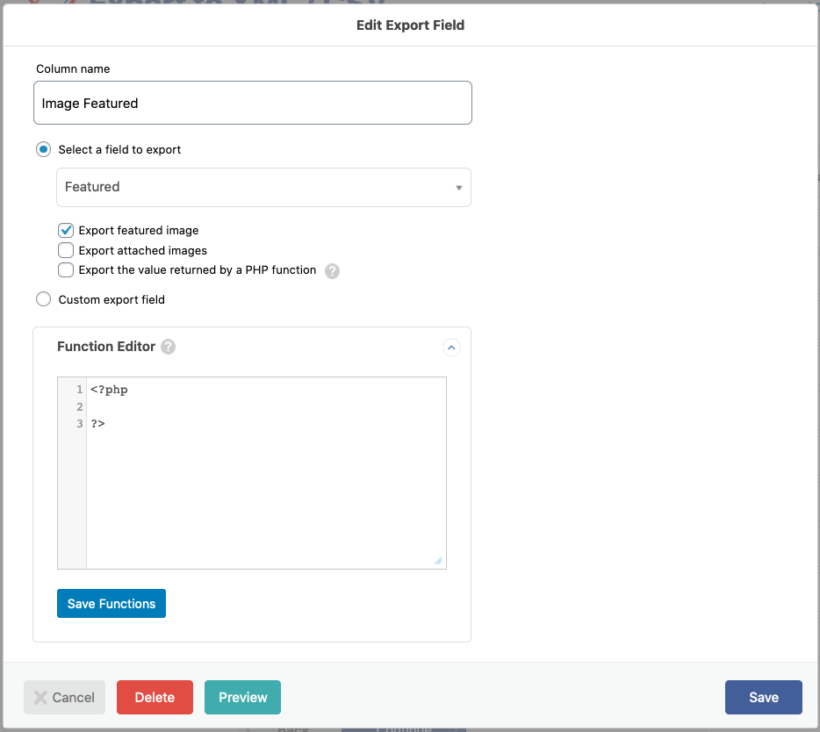Check Export value returned by PHP function
The height and width of the screenshot is (732, 820).
point(66,270)
